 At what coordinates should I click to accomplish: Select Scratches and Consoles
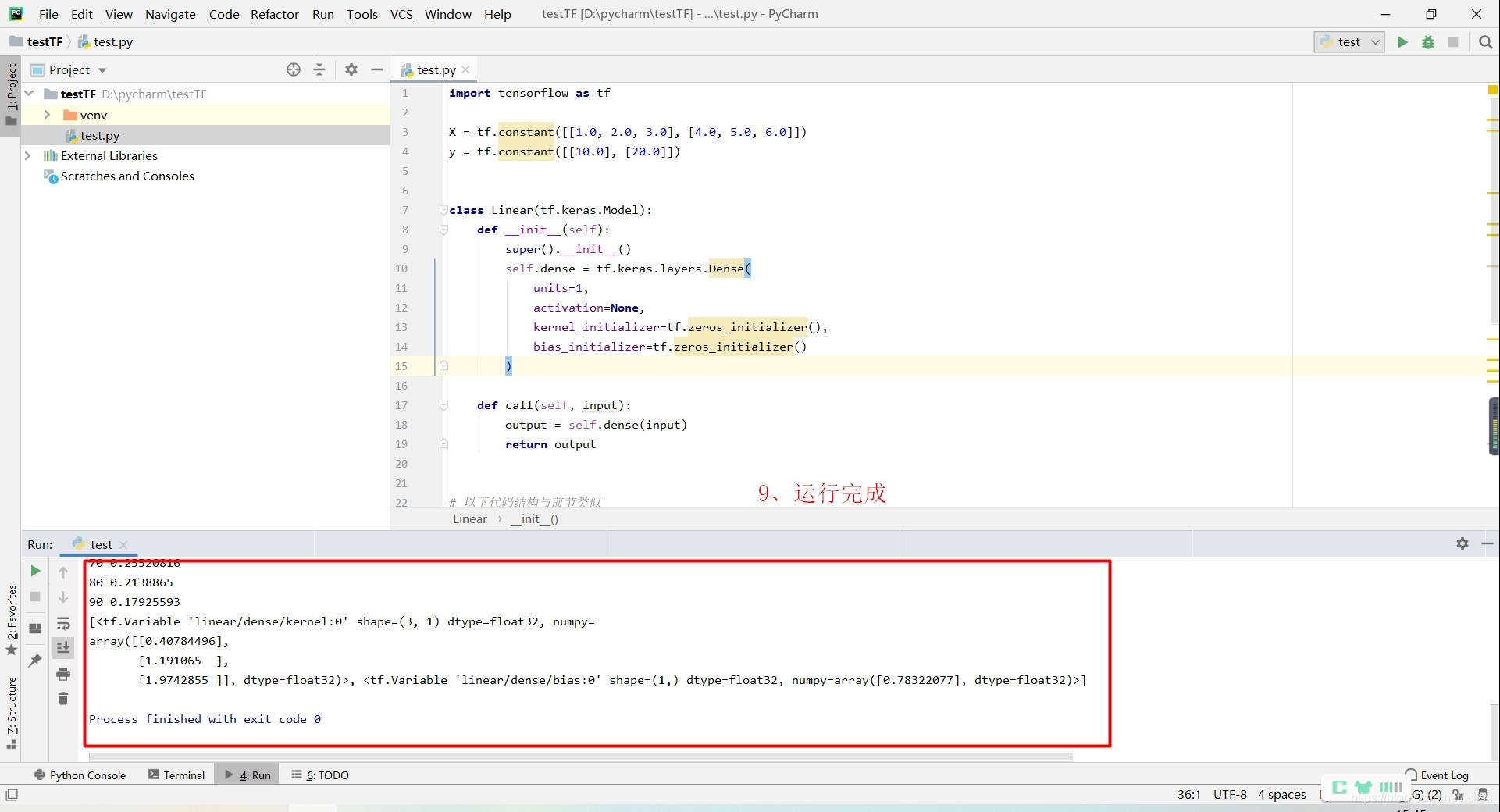[127, 176]
